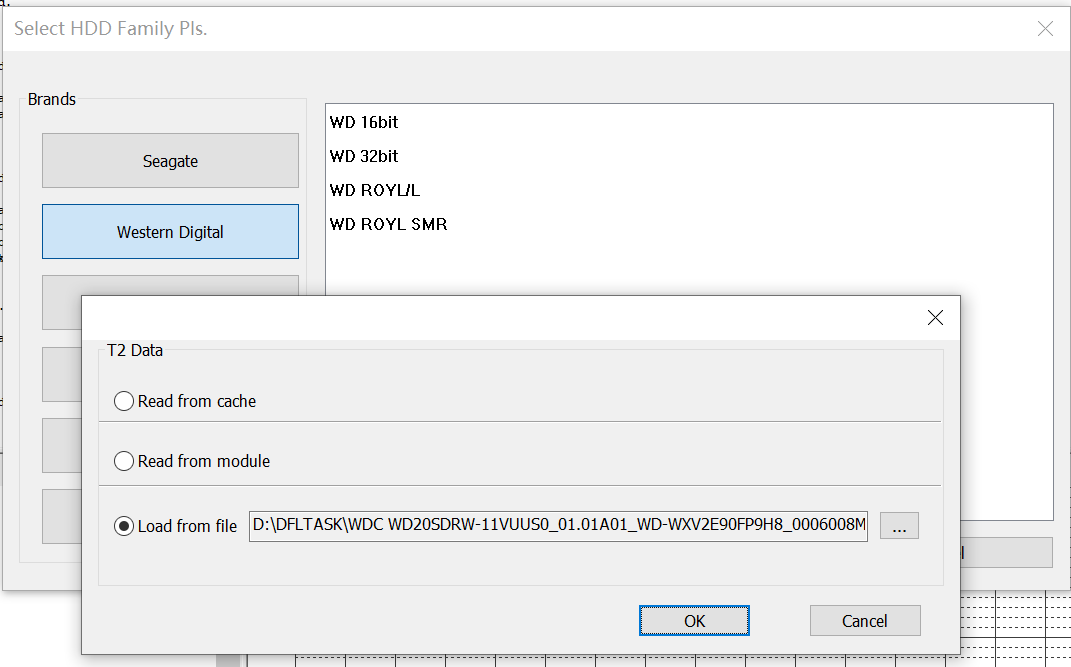1071x667 pixels.
Task: Close the Select HDD Family dialog
Action: click(x=1045, y=29)
